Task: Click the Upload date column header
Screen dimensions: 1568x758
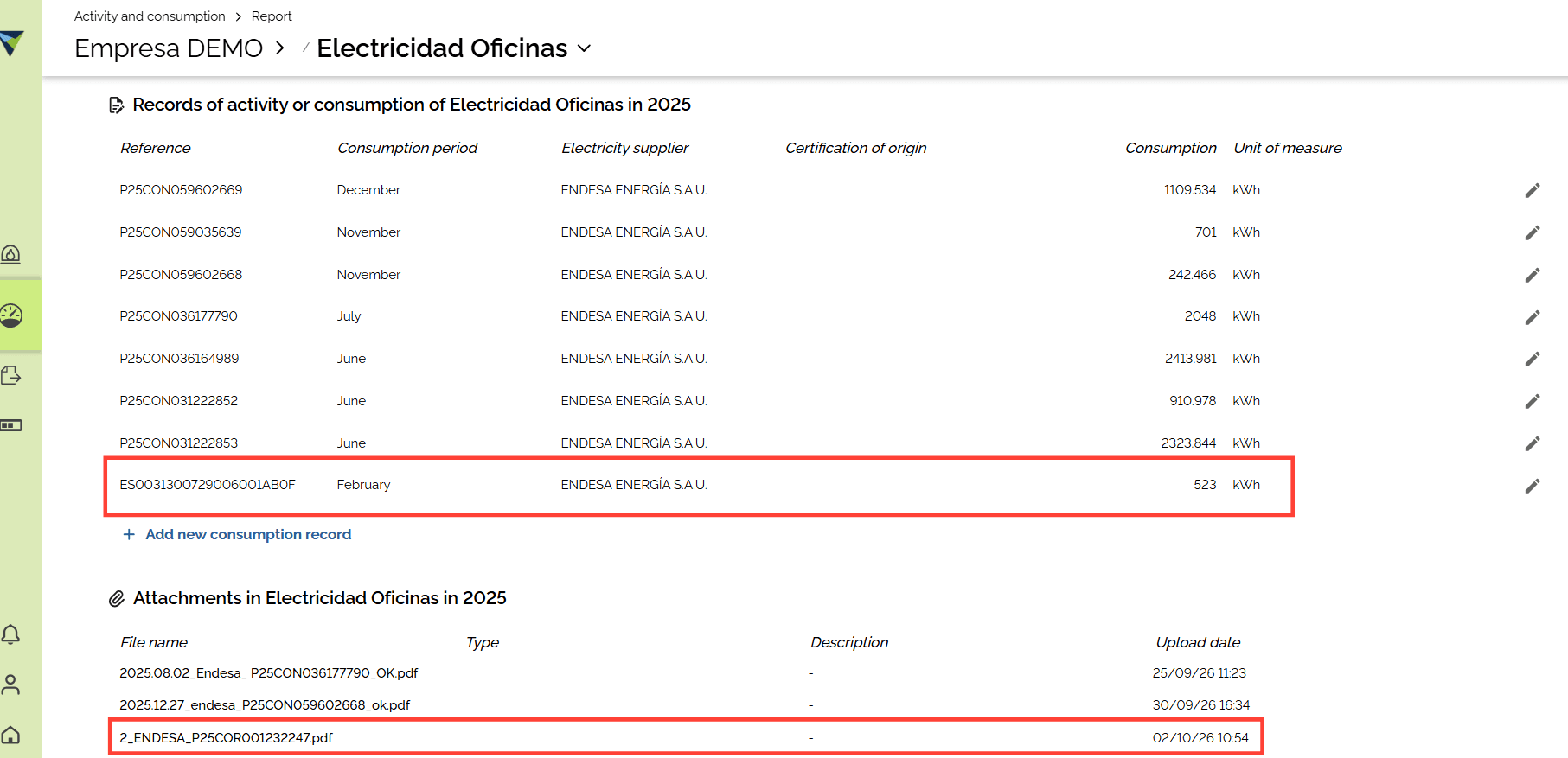Action: (x=1198, y=642)
